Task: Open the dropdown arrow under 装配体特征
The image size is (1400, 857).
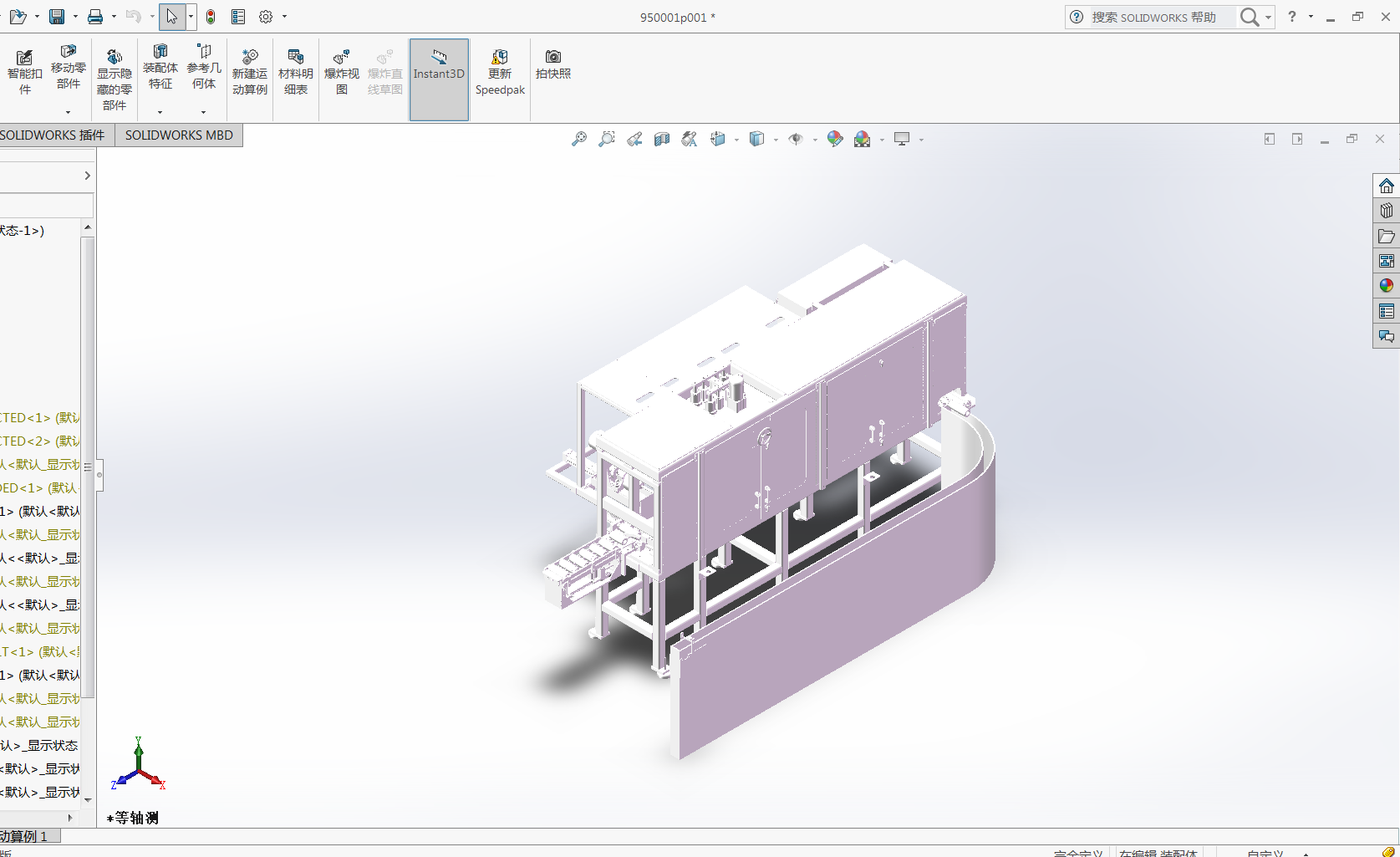Action: point(160,112)
